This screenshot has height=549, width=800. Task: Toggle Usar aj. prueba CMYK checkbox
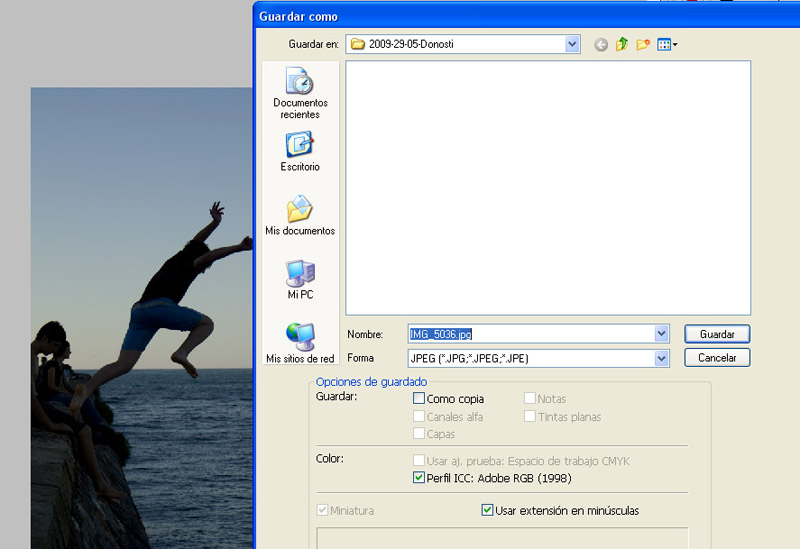tap(419, 461)
